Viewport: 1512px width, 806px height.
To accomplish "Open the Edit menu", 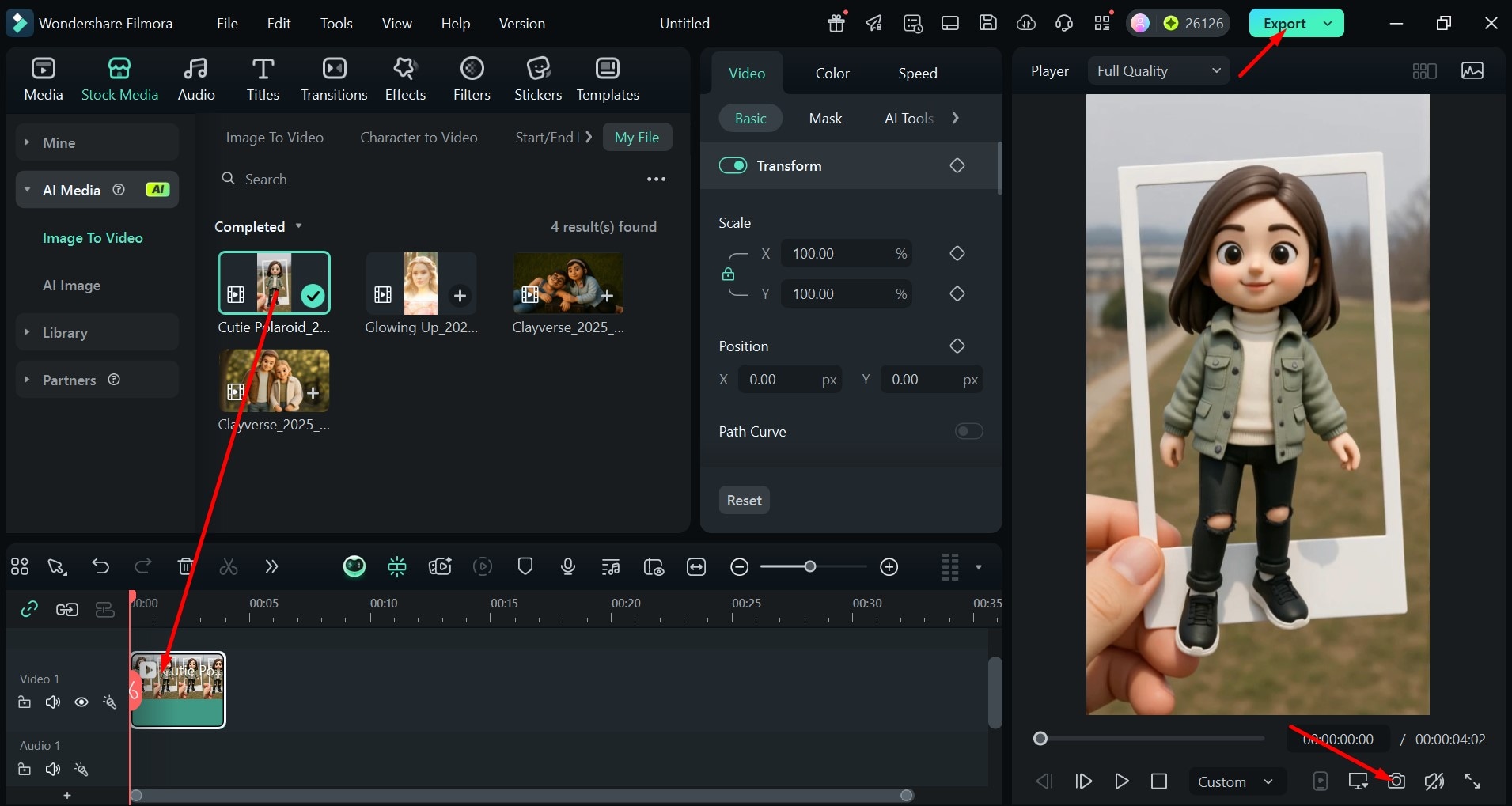I will 279,23.
